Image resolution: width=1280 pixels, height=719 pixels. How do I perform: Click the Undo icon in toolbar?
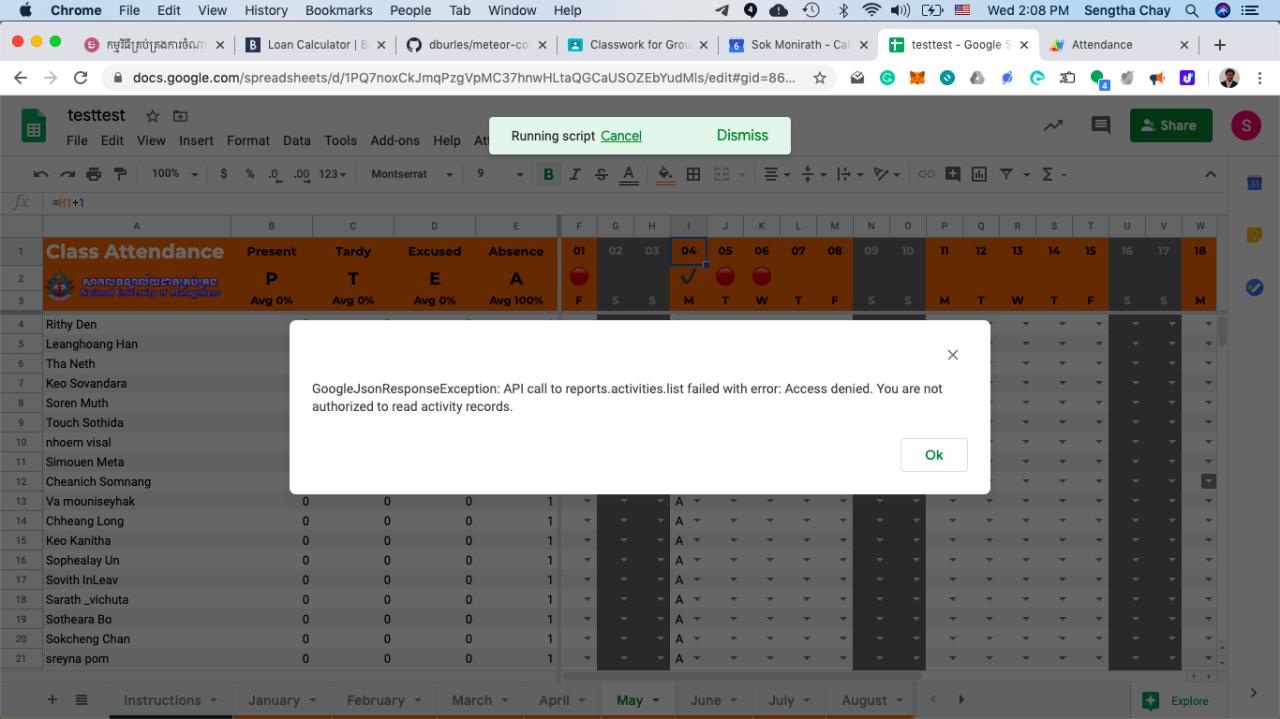(41, 174)
